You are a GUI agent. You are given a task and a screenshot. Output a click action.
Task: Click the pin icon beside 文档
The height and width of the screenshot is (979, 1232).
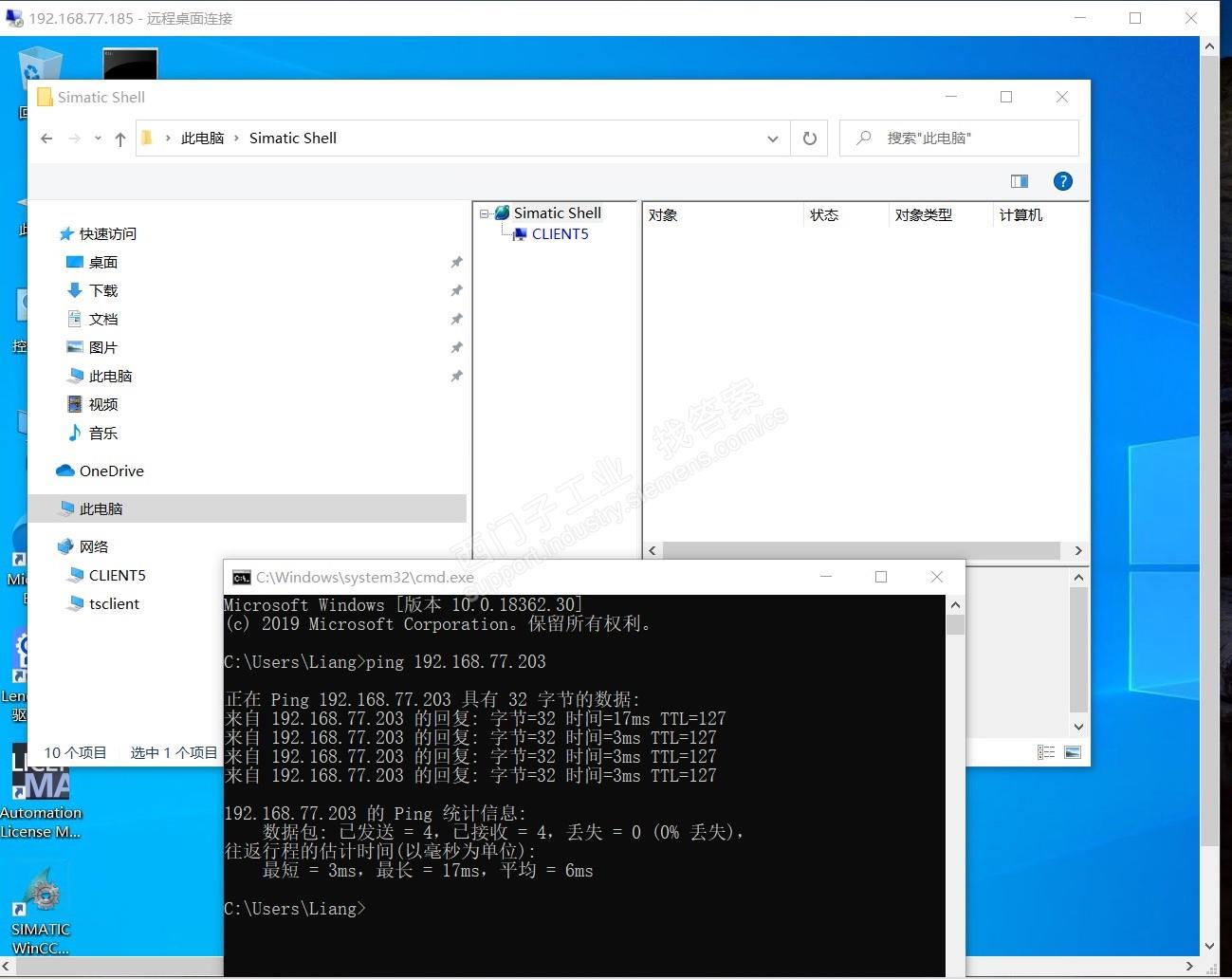click(x=456, y=319)
